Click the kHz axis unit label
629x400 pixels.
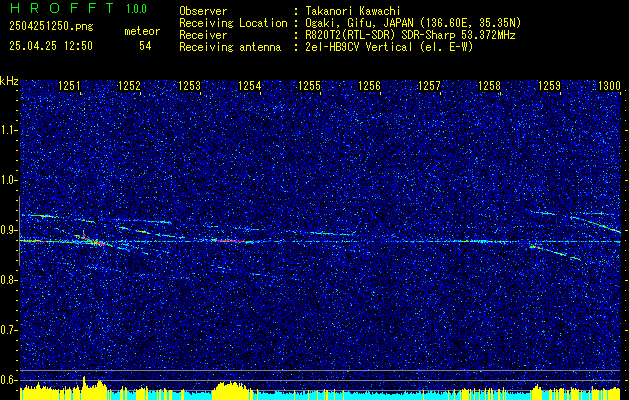(x=9, y=81)
